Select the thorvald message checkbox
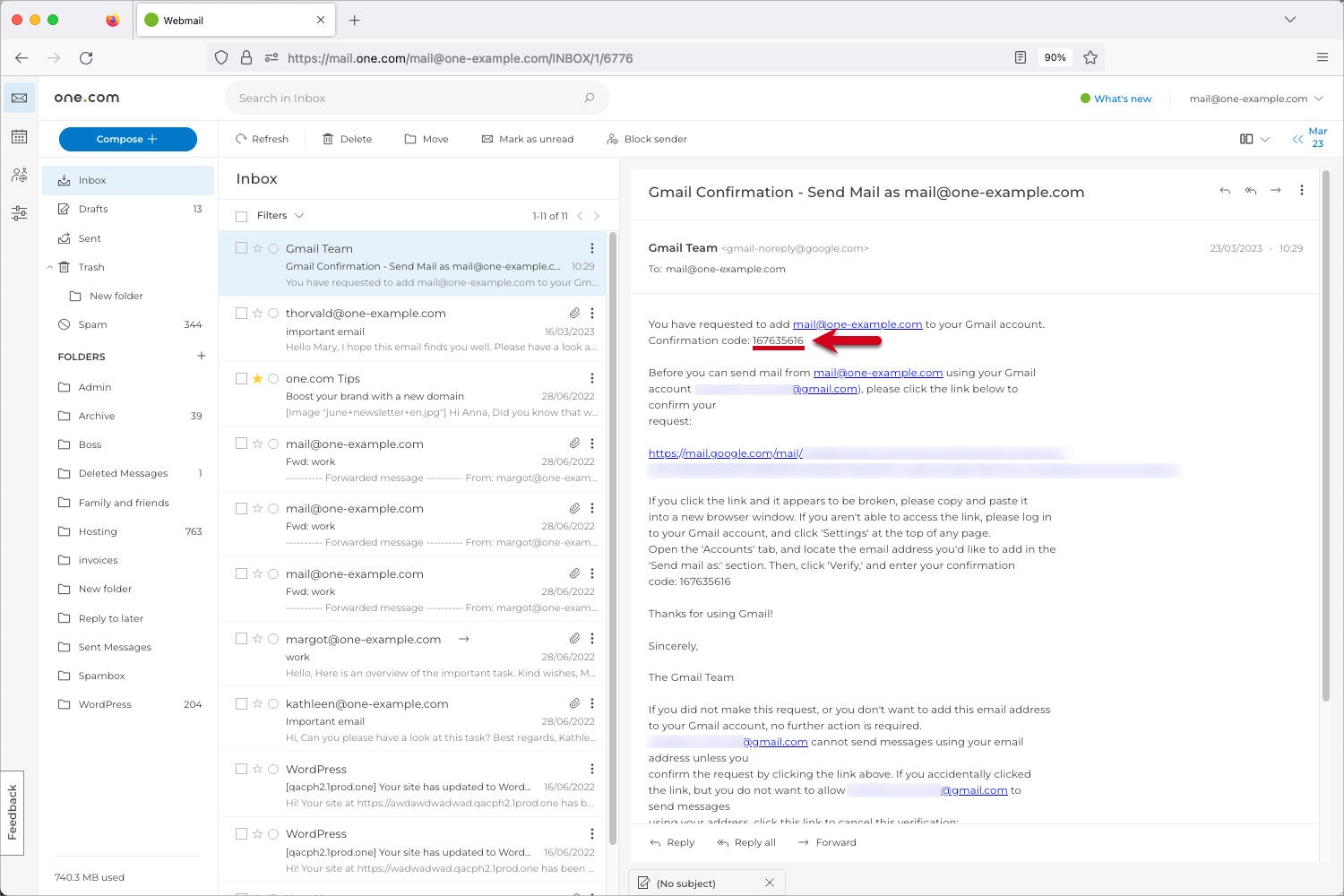This screenshot has height=896, width=1344. click(x=241, y=313)
